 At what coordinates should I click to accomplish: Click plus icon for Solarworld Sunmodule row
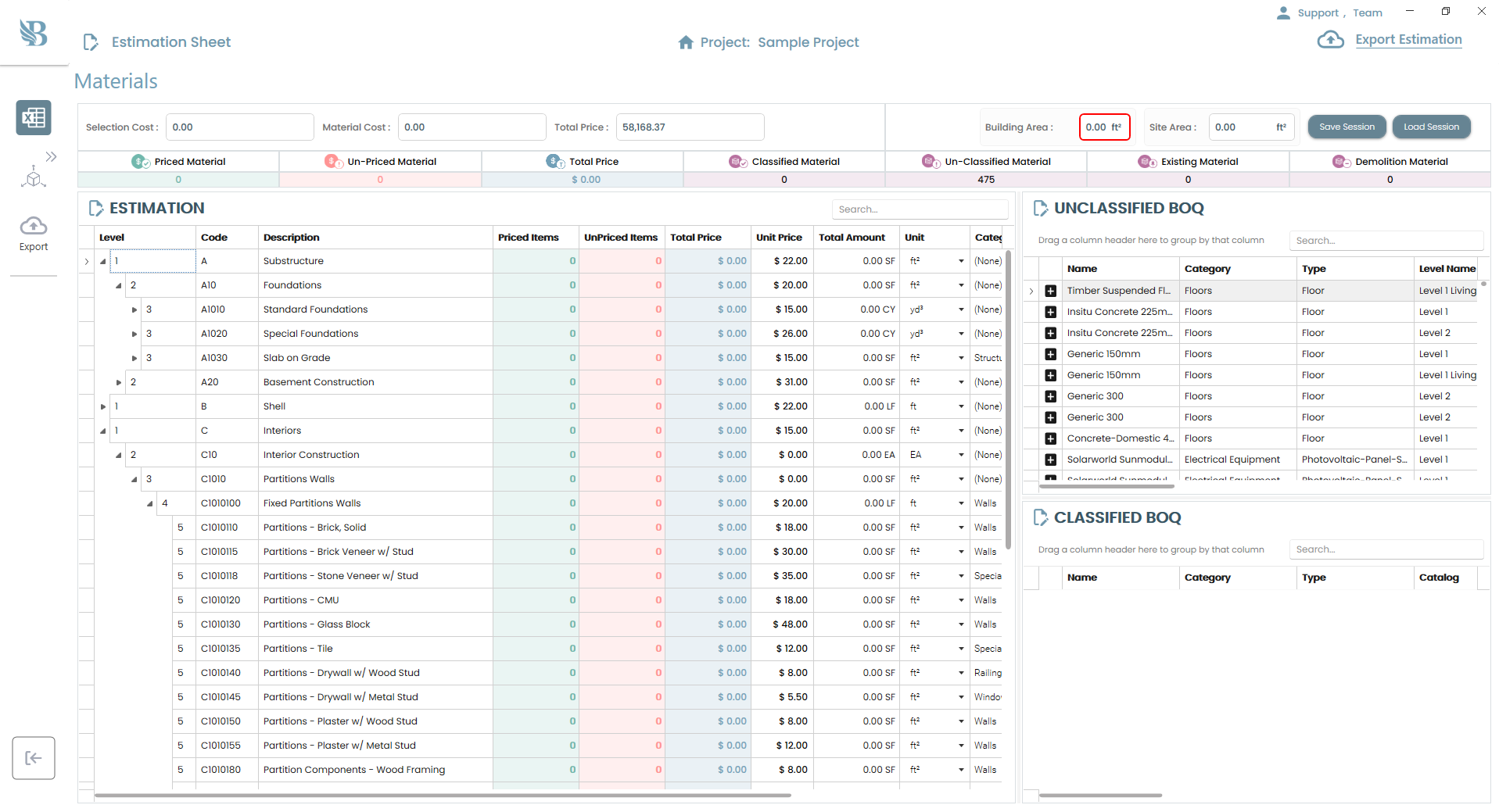pos(1050,460)
